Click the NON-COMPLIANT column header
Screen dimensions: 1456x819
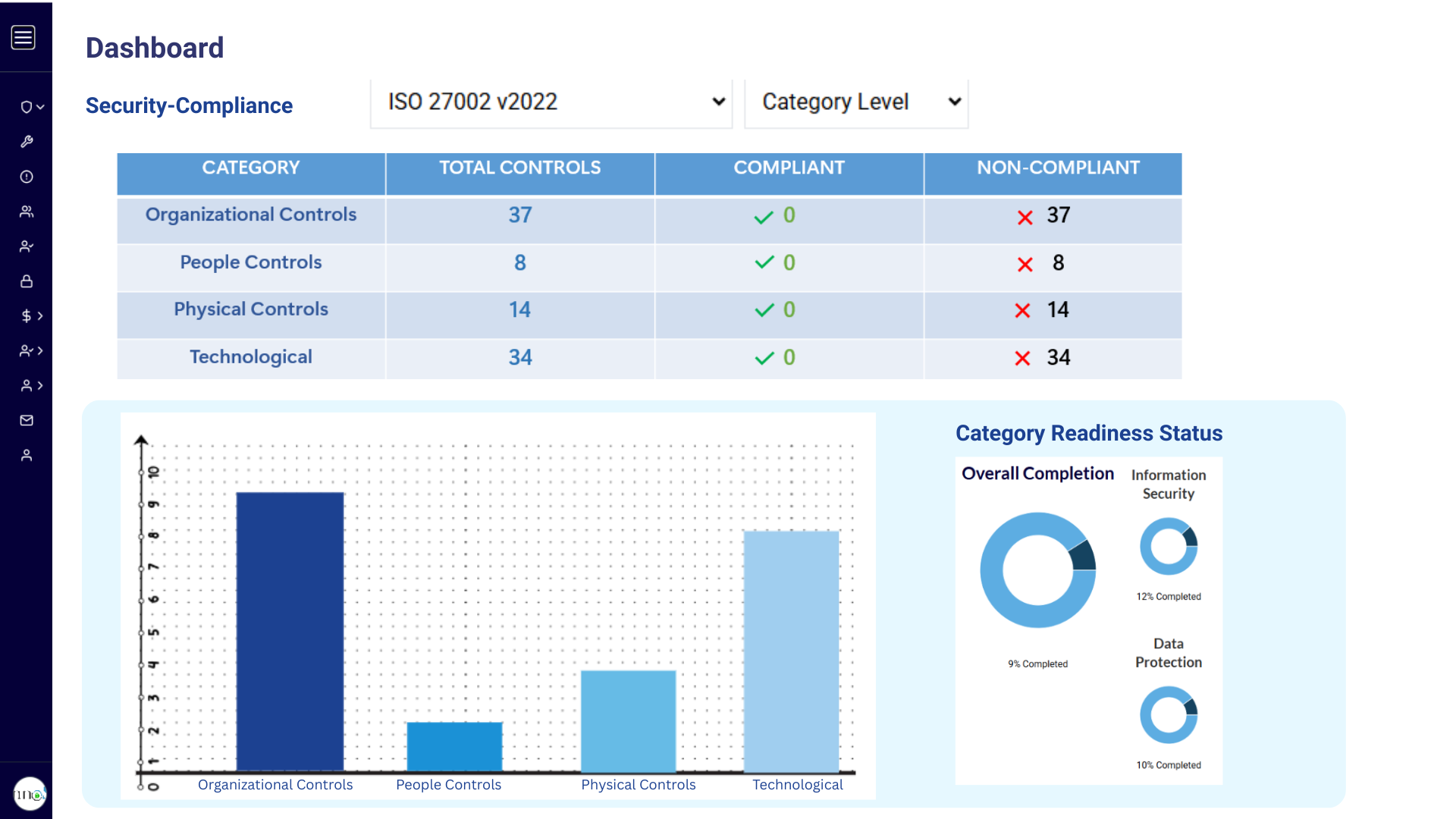(1057, 168)
